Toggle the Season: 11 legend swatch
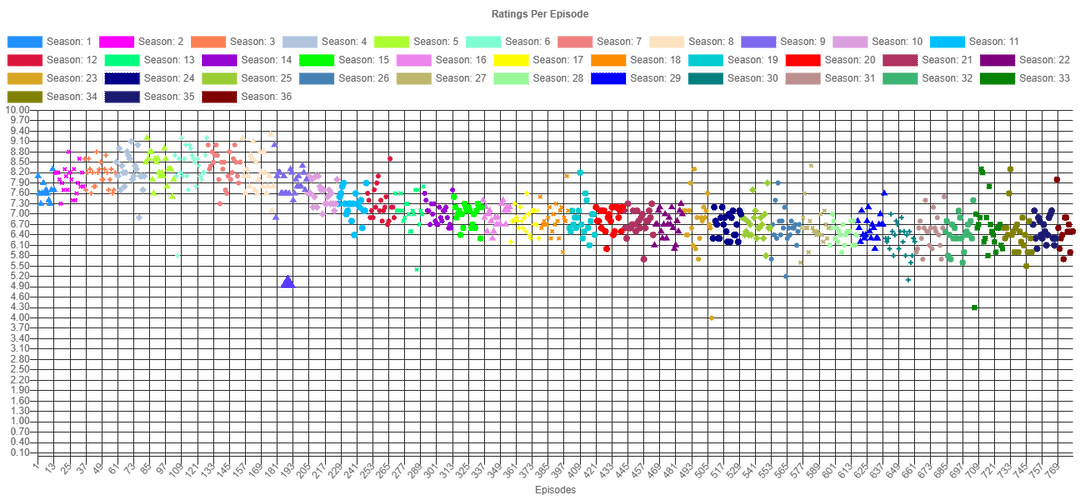The width and height of the screenshot is (1080, 500). tap(948, 41)
